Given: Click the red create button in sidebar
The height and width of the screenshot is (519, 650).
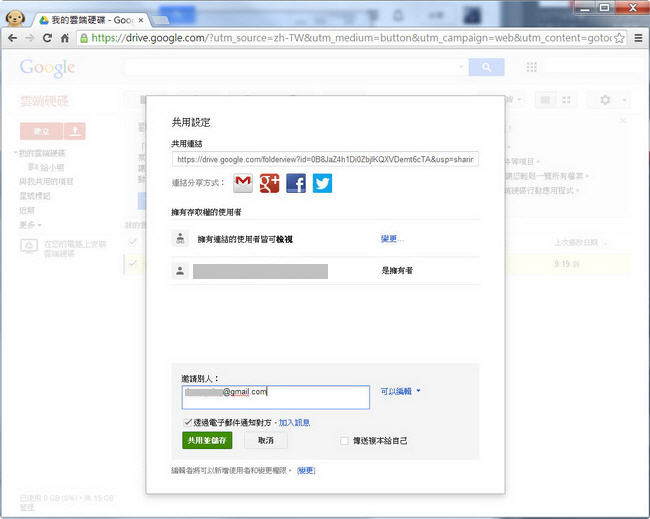Looking at the screenshot, I should pos(41,131).
